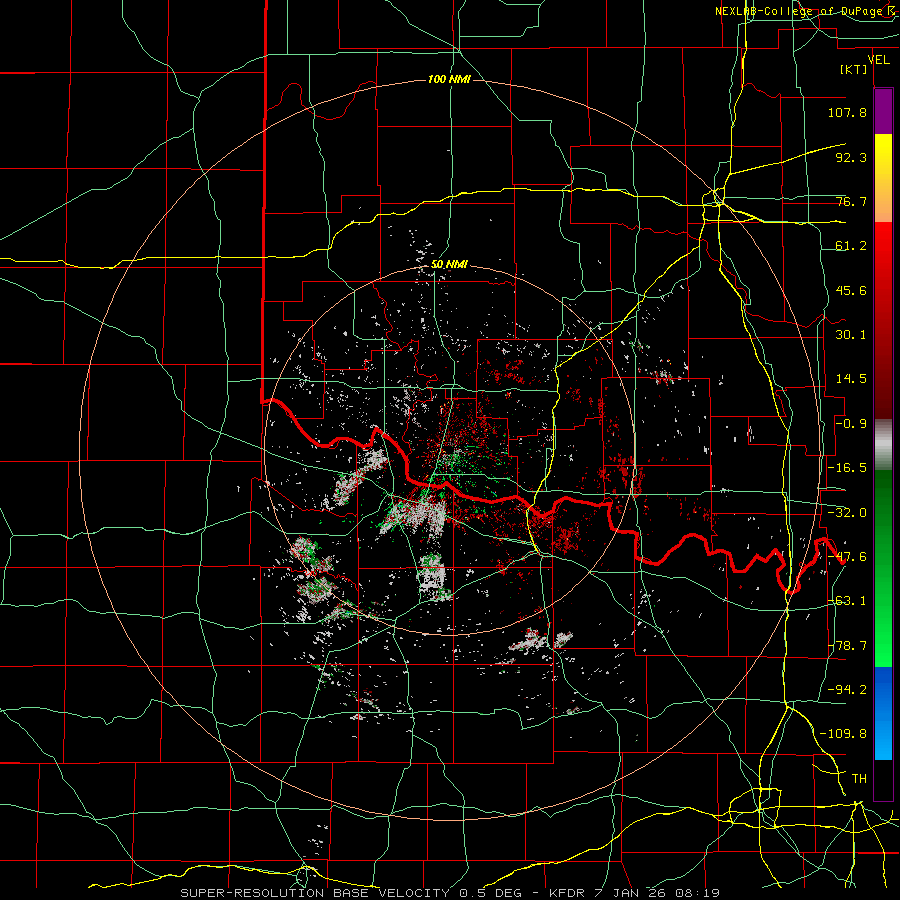
Task: Select the -32.0 value on velocity scale
Action: coord(847,513)
